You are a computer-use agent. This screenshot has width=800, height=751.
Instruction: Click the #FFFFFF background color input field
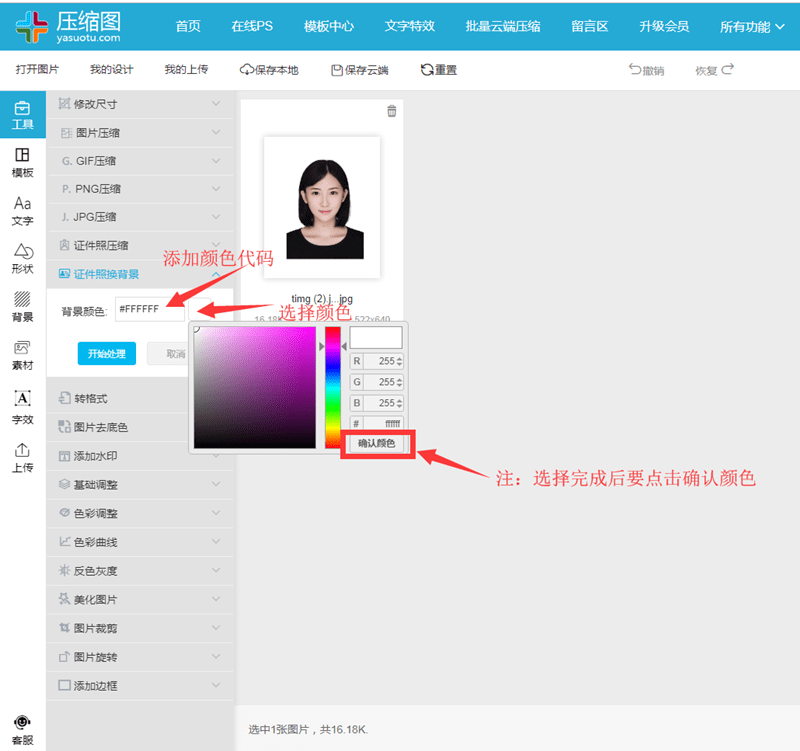tap(150, 310)
